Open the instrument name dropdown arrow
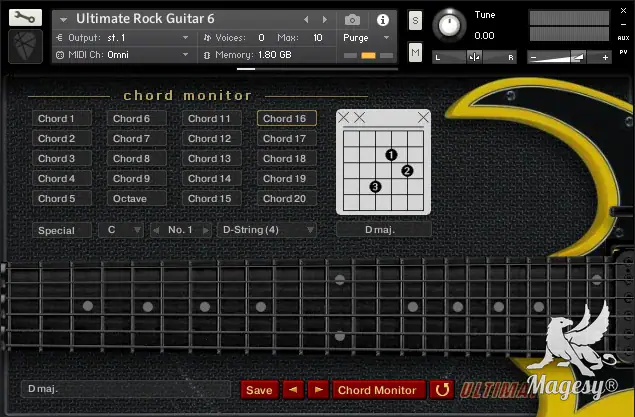The height and width of the screenshot is (417, 635). coord(63,19)
